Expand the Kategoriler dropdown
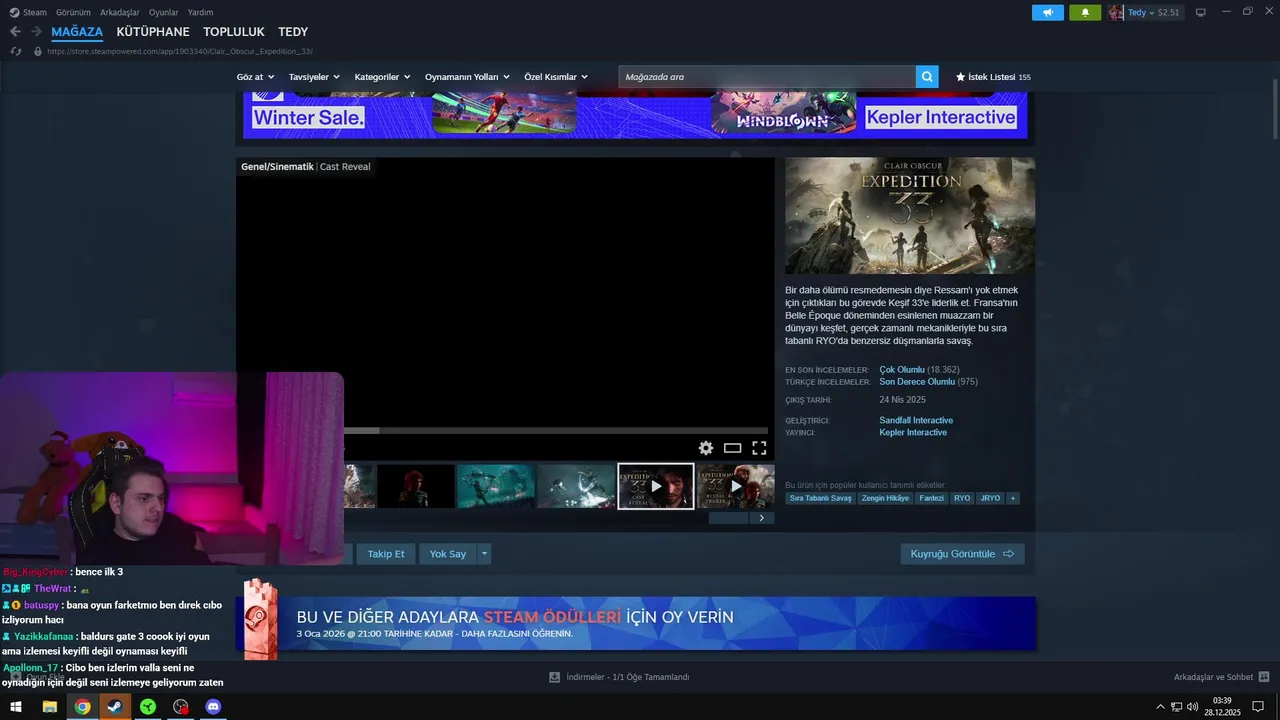The width and height of the screenshot is (1280, 720). (x=382, y=77)
